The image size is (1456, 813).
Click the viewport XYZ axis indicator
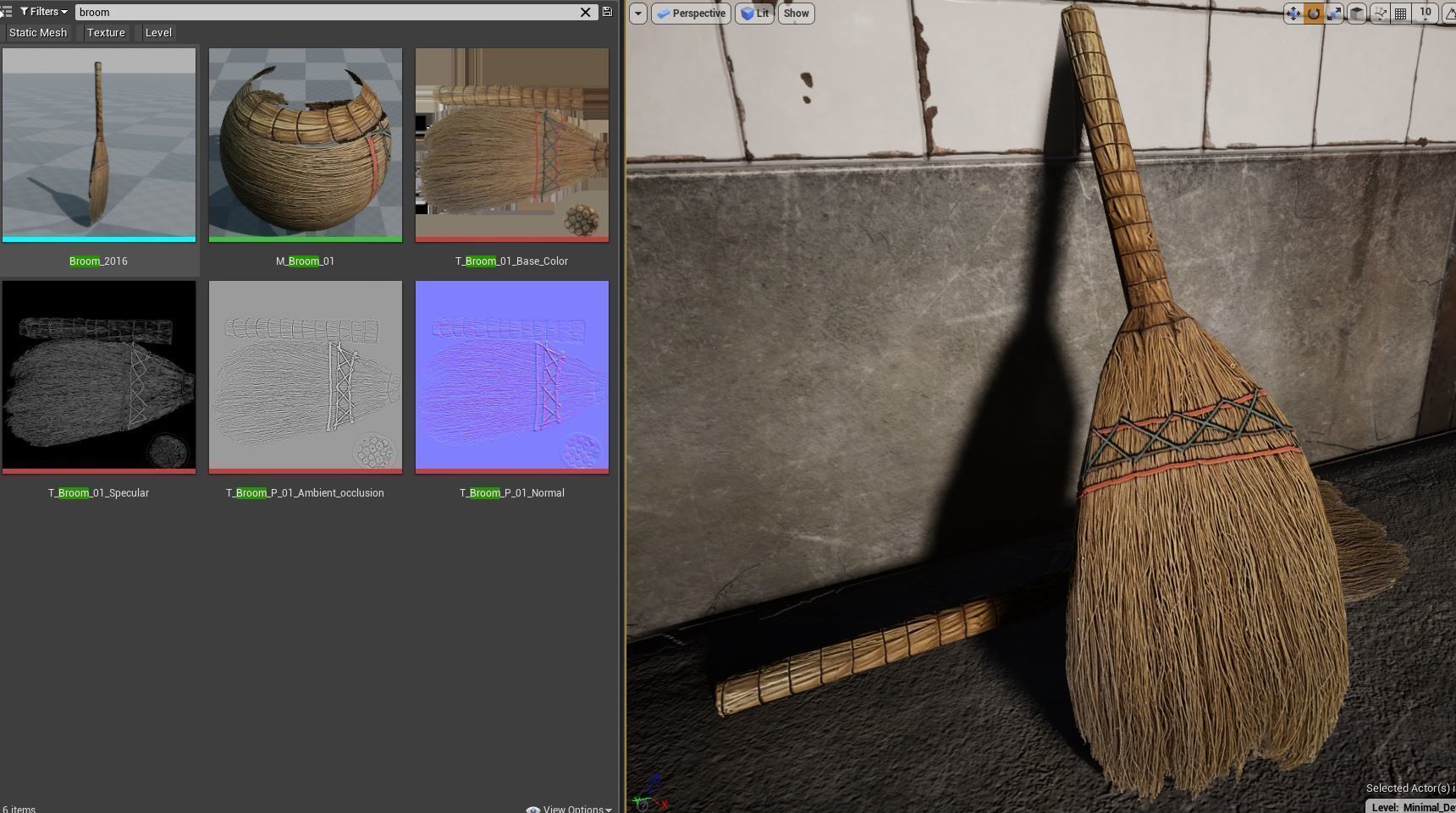[x=649, y=794]
